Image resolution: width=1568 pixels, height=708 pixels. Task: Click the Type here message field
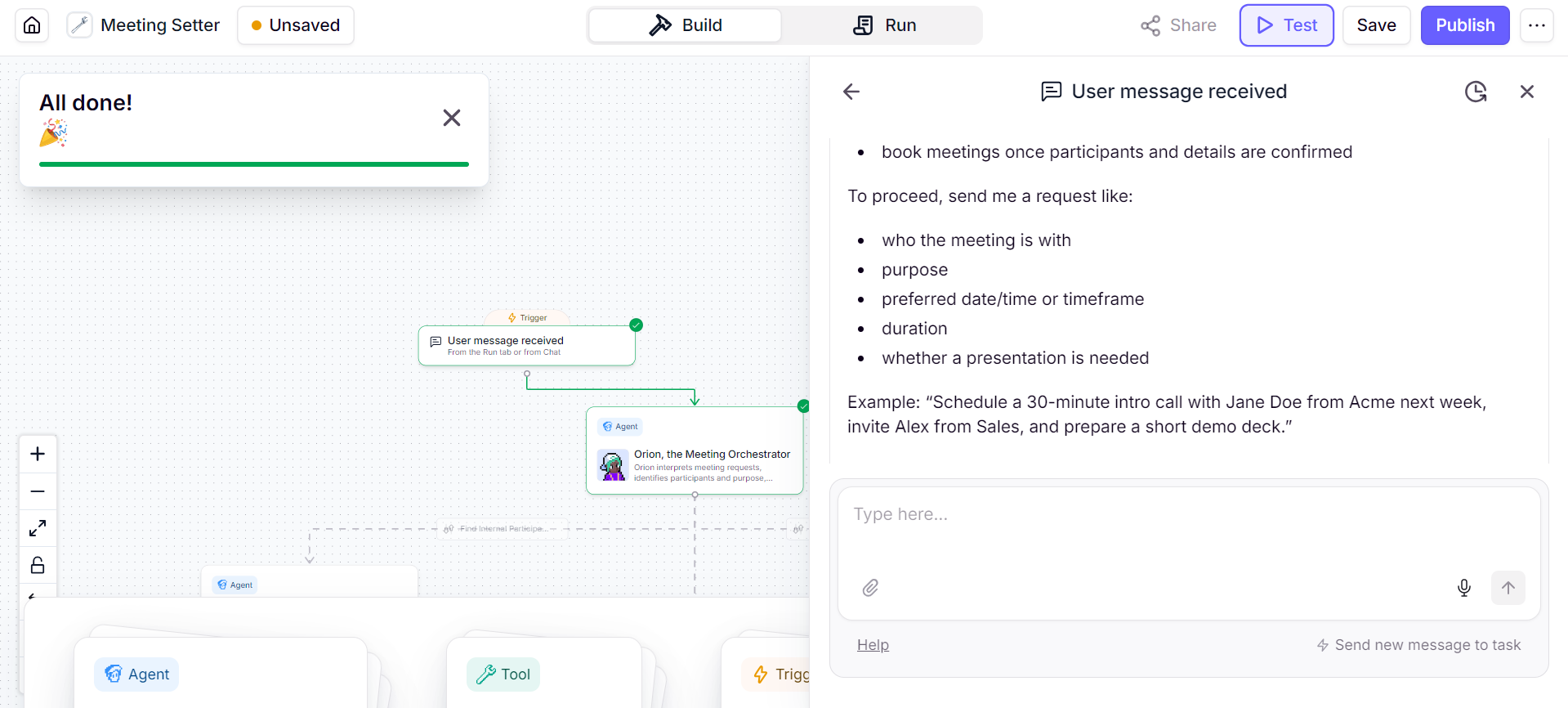click(1188, 527)
